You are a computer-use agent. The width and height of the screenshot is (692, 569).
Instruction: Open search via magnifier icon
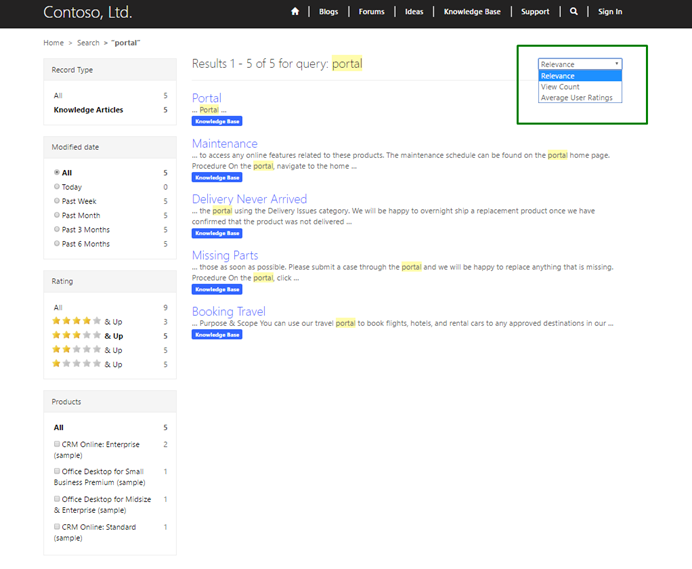click(573, 12)
